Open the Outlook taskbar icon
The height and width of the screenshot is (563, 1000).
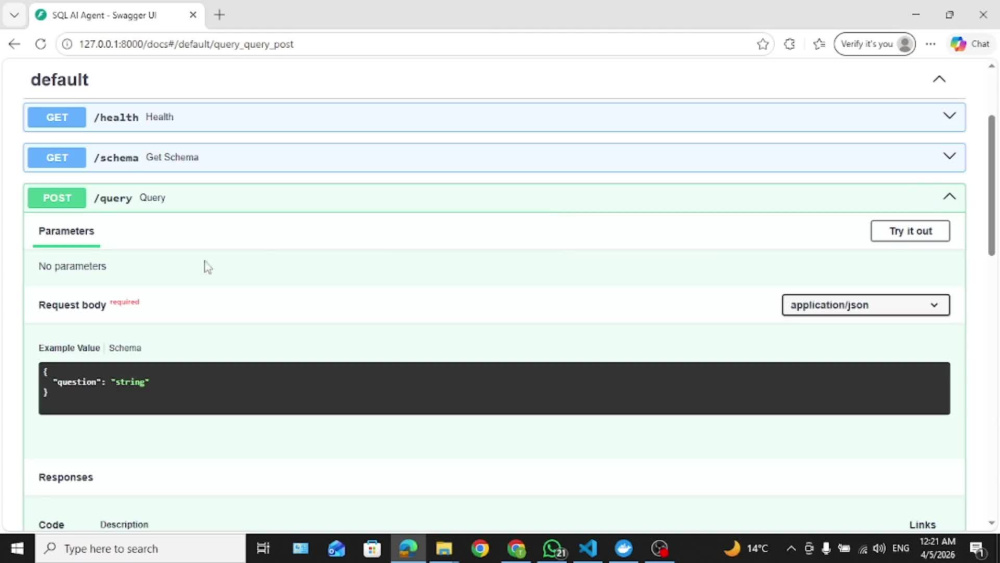click(x=336, y=548)
